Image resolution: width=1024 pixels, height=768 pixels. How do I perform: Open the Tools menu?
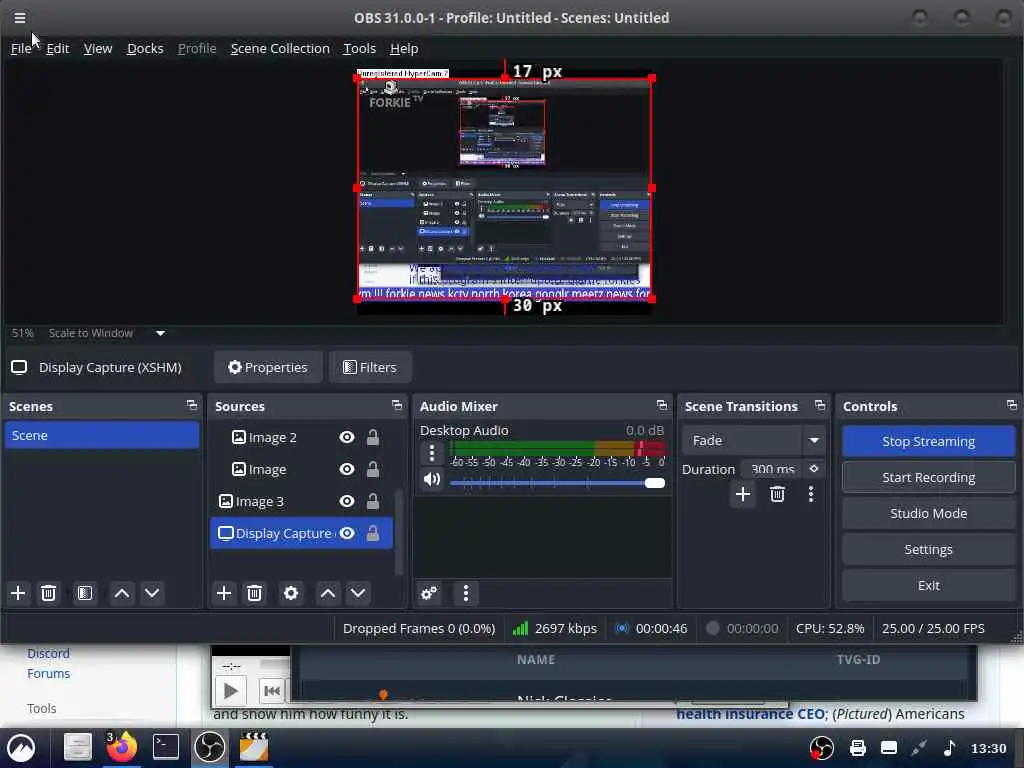click(x=360, y=48)
